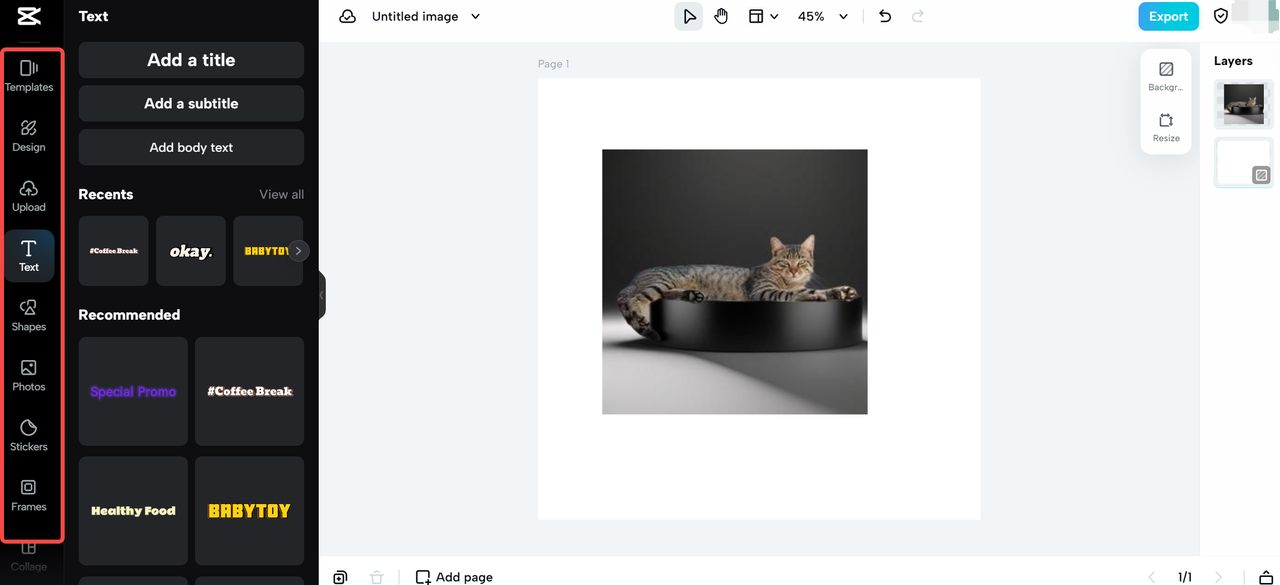
Task: Choose recommended #Coffee Break text preset
Action: tap(250, 391)
